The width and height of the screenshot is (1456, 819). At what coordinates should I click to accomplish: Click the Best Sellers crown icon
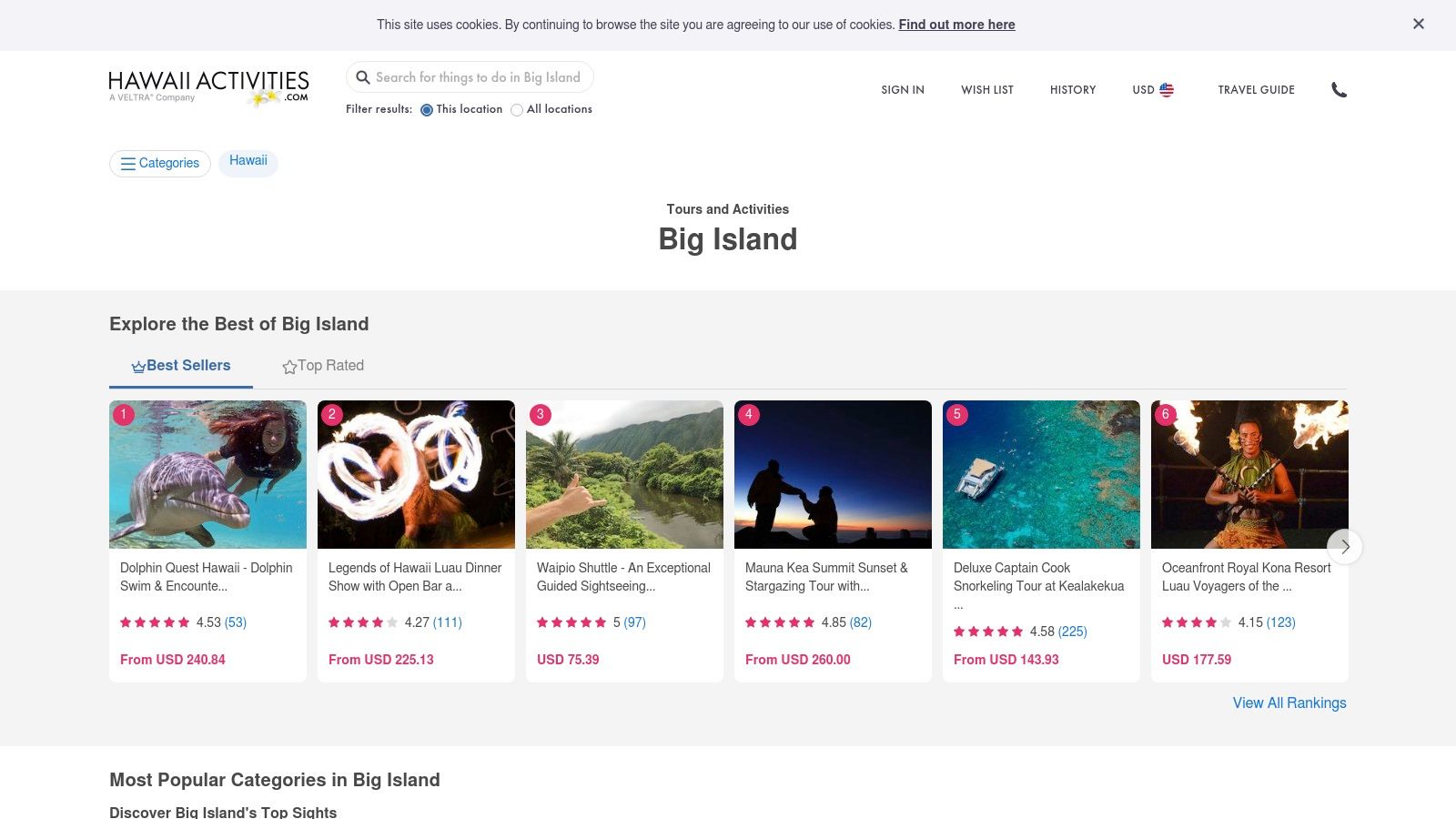point(138,367)
